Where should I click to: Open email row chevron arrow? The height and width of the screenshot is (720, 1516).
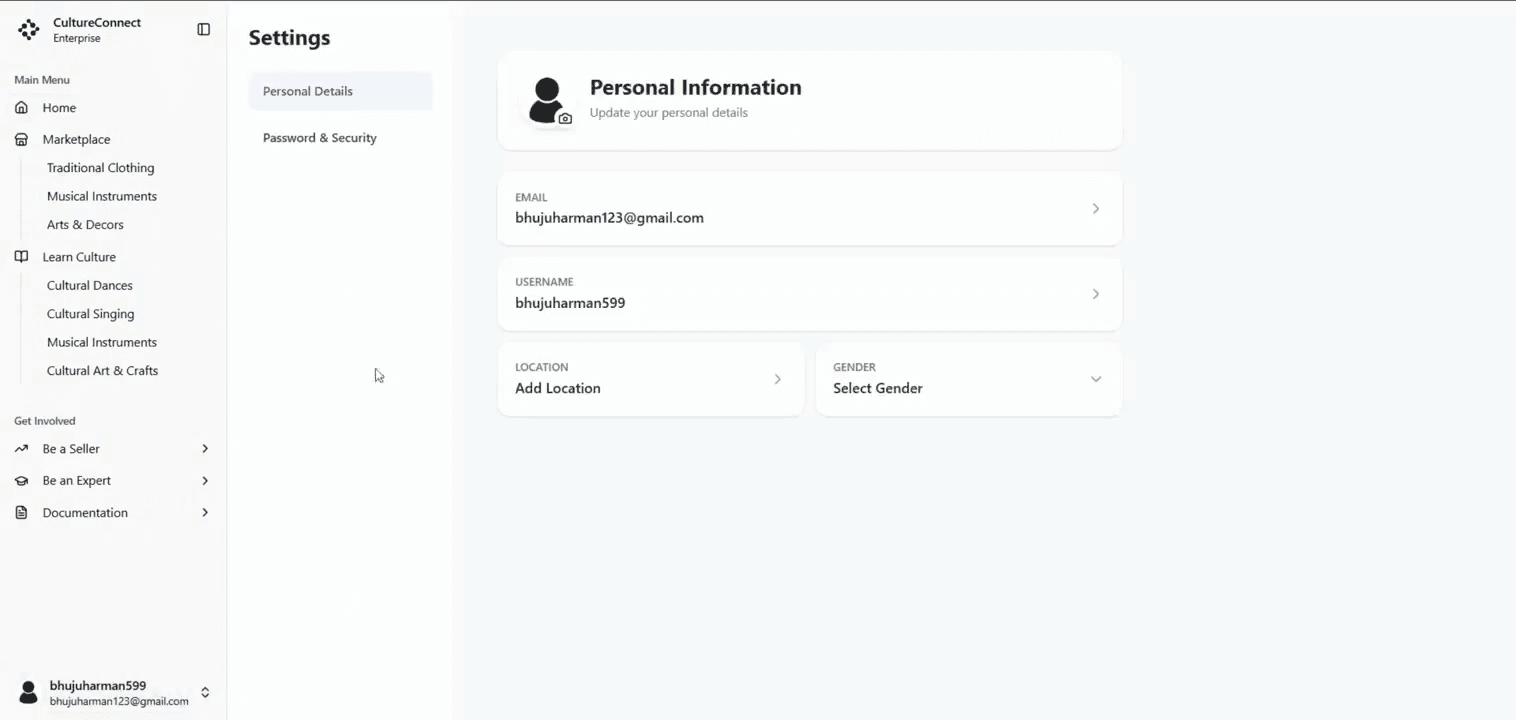pos(1096,209)
